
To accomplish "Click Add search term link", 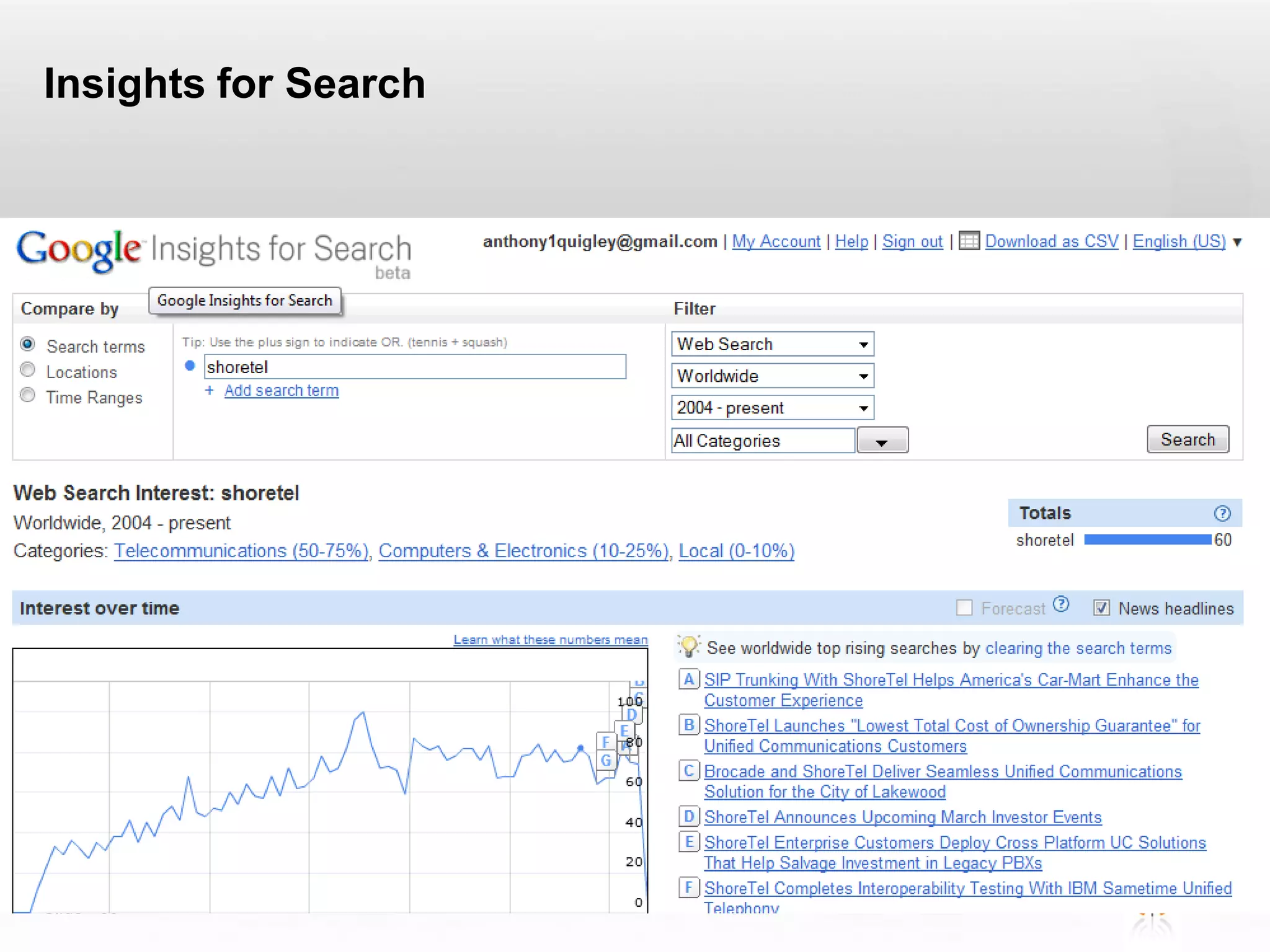I will pos(282,390).
